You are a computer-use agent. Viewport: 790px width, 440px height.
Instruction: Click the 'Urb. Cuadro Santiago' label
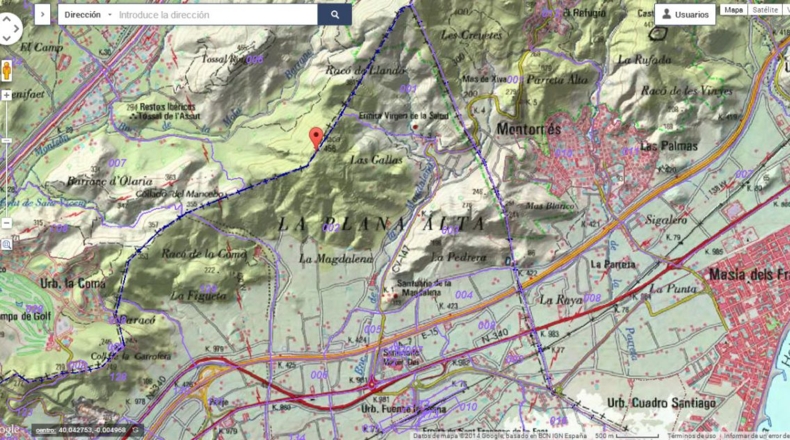point(661,403)
